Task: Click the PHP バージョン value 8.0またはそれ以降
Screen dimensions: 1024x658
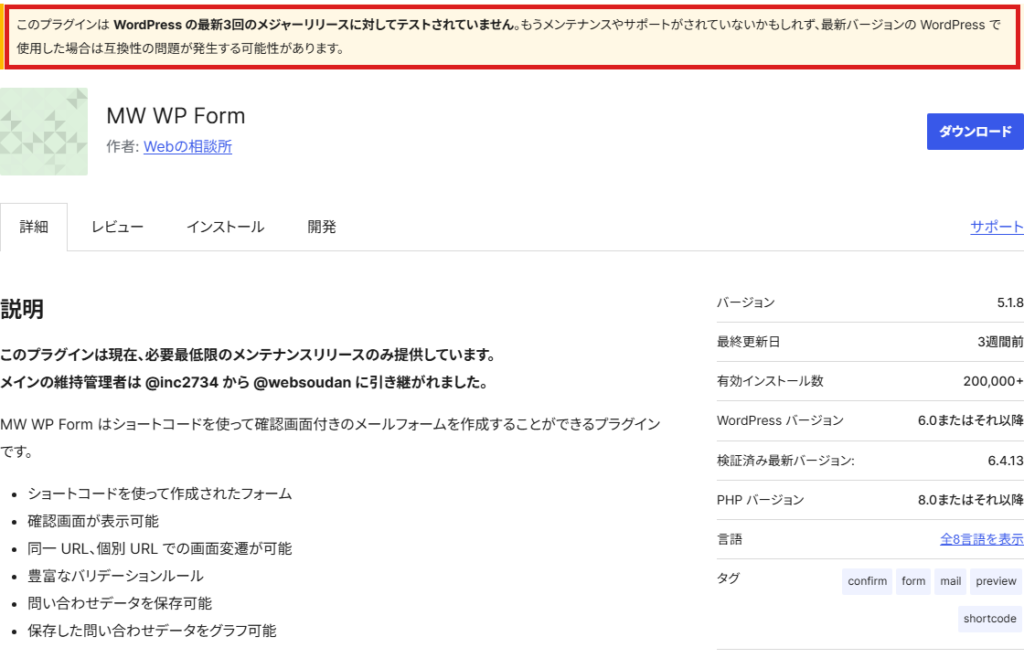Action: [970, 500]
